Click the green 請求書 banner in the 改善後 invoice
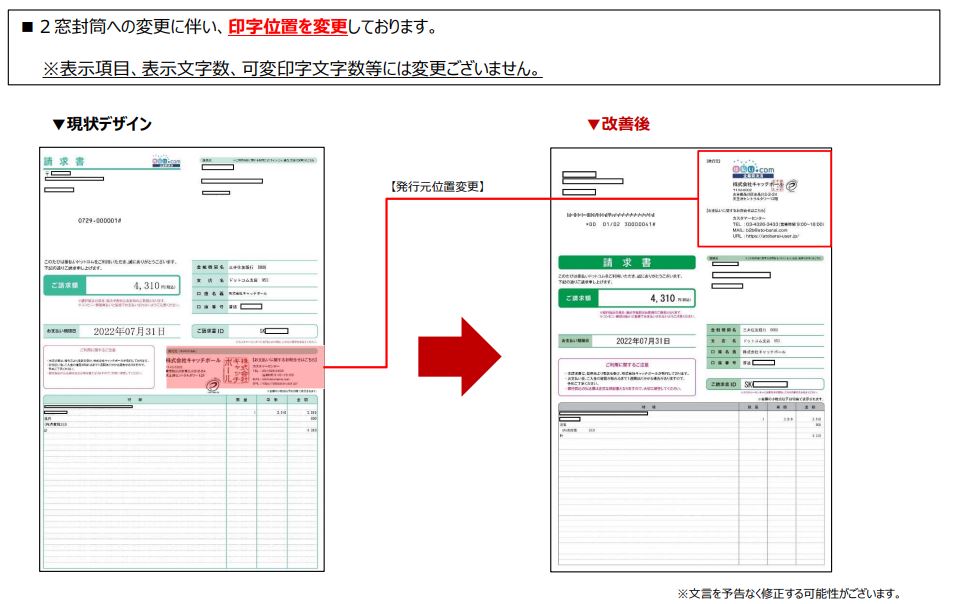Image resolution: width=967 pixels, height=604 pixels. pyautogui.click(x=627, y=262)
